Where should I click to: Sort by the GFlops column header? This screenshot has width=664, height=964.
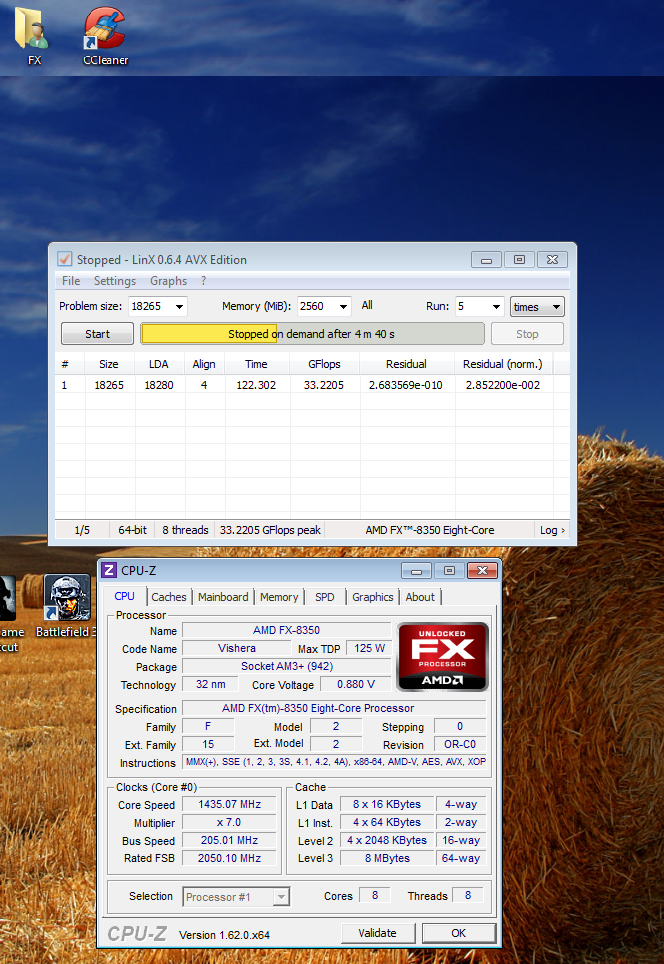pyautogui.click(x=324, y=364)
